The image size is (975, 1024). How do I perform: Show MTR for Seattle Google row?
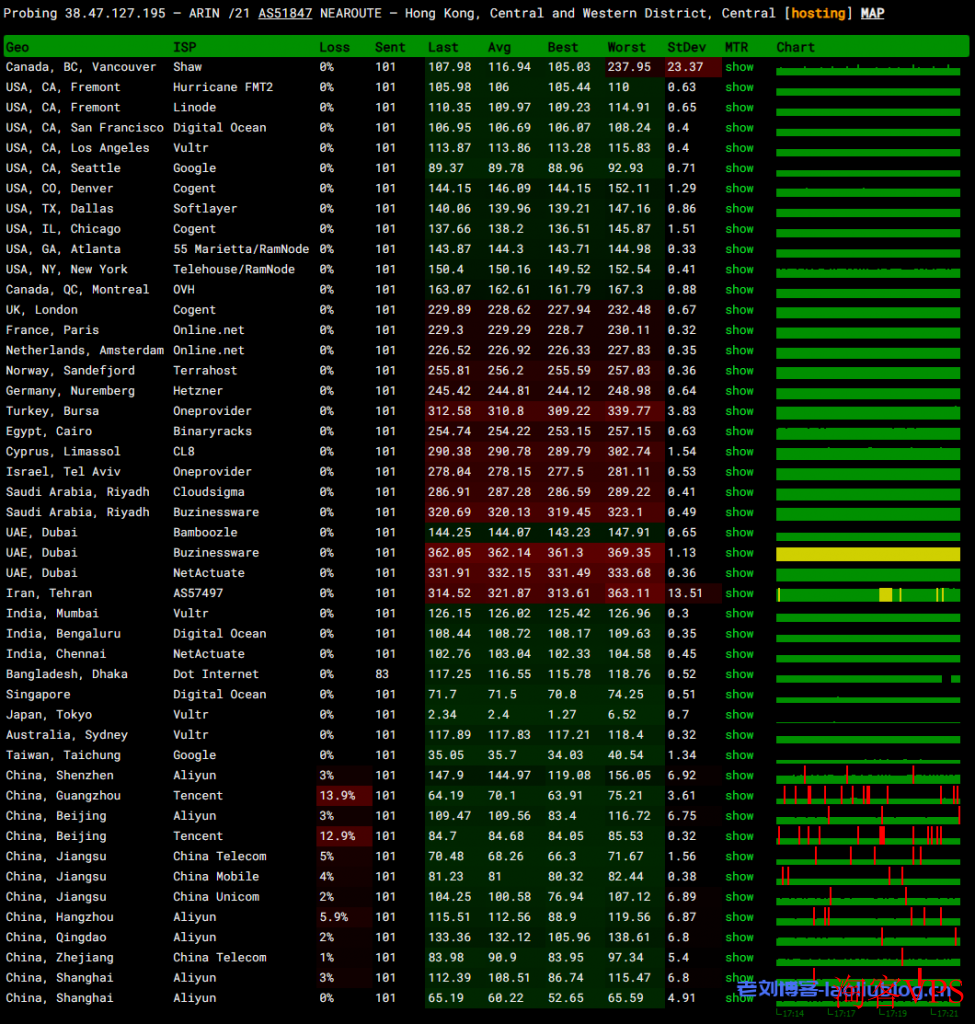pos(739,168)
